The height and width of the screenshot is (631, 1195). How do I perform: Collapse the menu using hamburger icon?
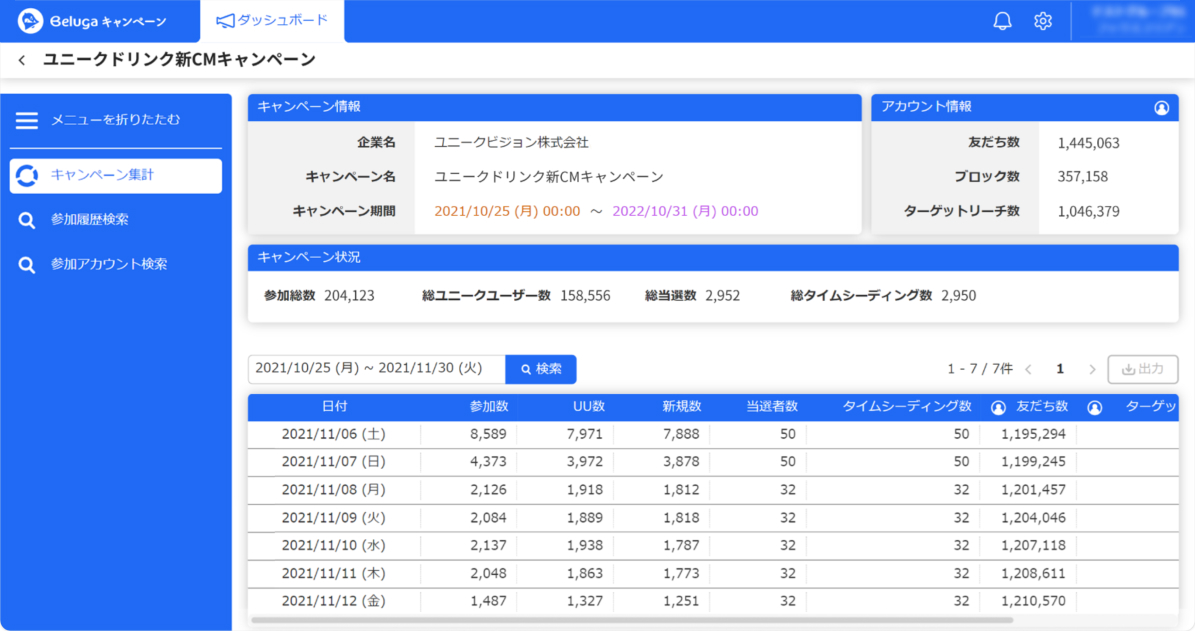27,120
